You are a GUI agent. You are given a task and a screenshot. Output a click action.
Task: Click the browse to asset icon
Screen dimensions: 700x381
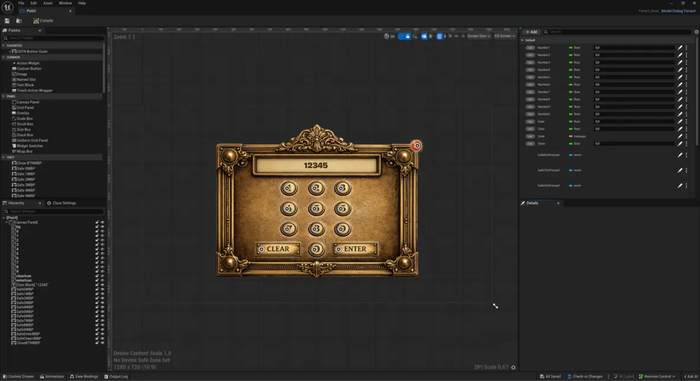pos(19,21)
